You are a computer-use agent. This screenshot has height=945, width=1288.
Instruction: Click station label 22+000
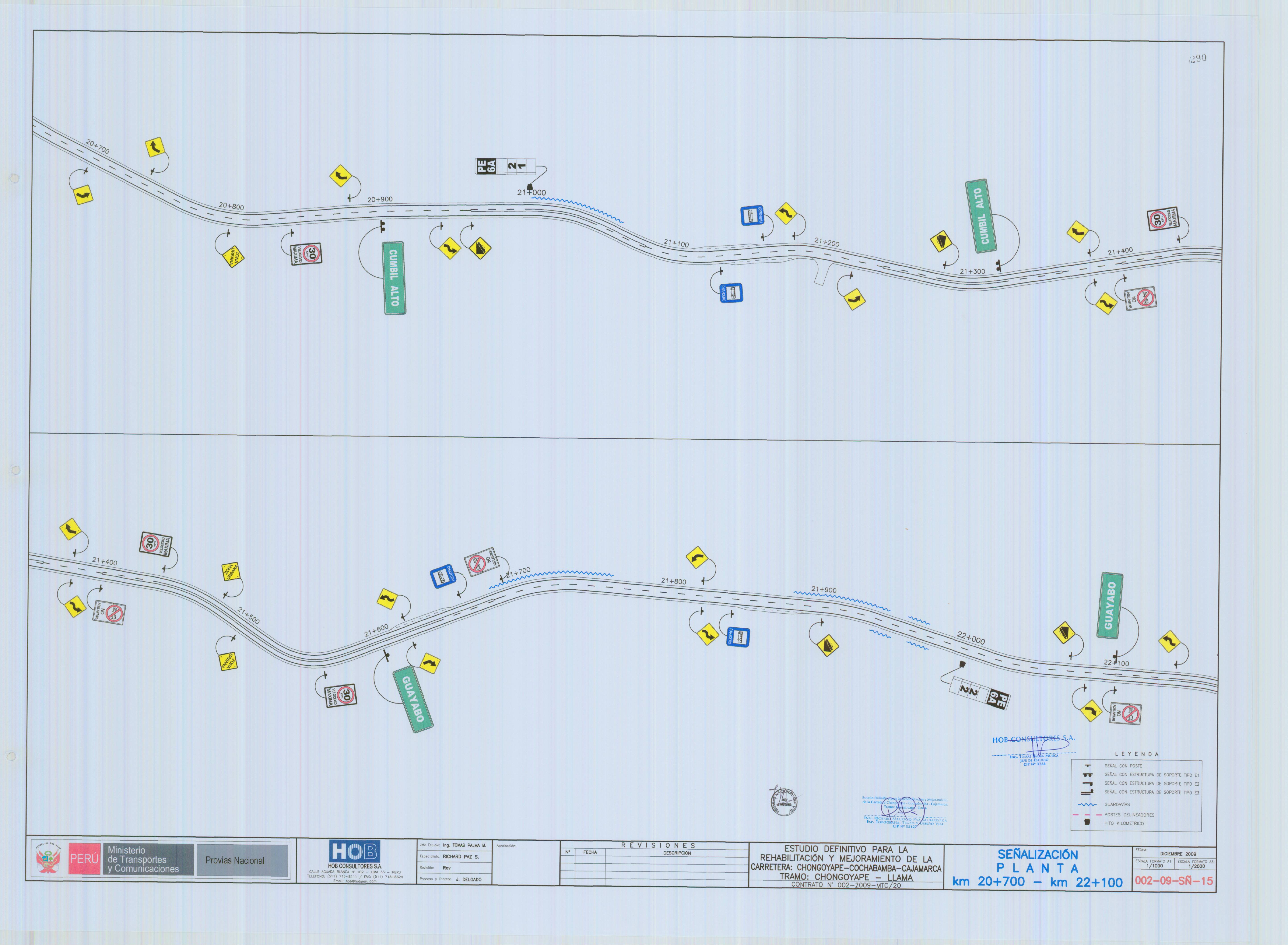click(971, 638)
